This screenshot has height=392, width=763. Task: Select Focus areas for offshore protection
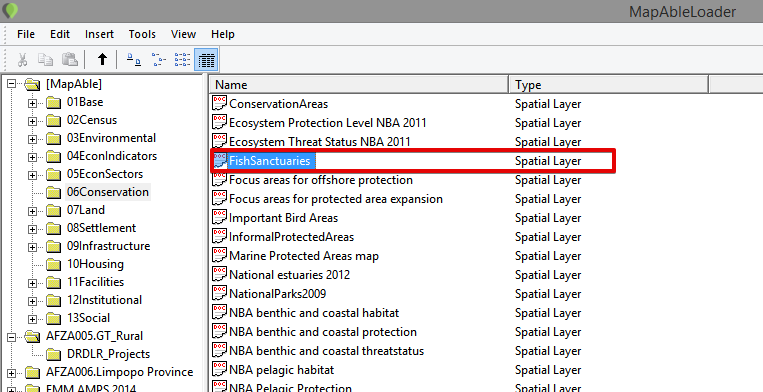[x=321, y=180]
